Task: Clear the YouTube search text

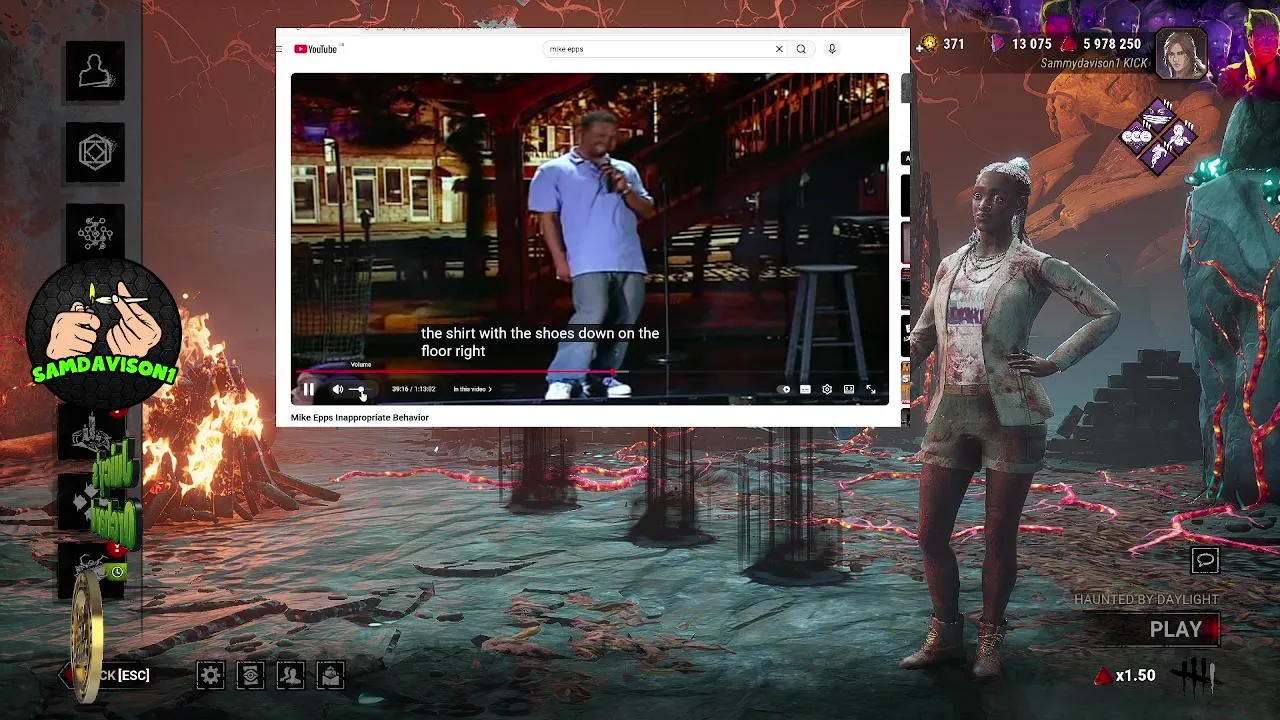Action: click(779, 49)
